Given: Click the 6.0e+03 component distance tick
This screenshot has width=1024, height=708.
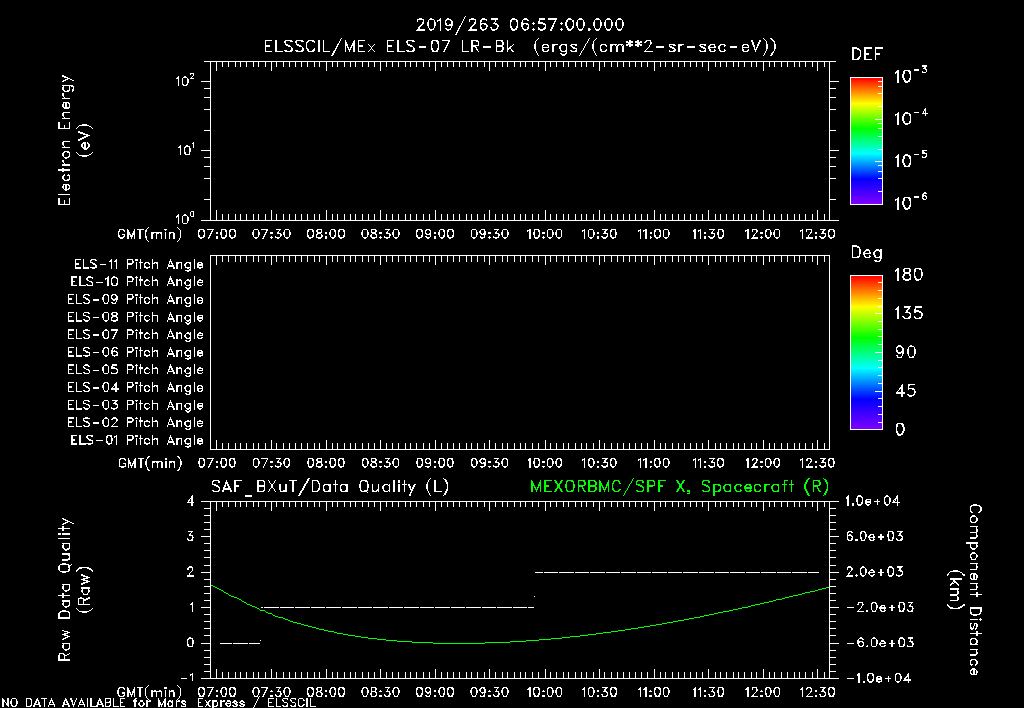Looking at the screenshot, I should (875, 536).
